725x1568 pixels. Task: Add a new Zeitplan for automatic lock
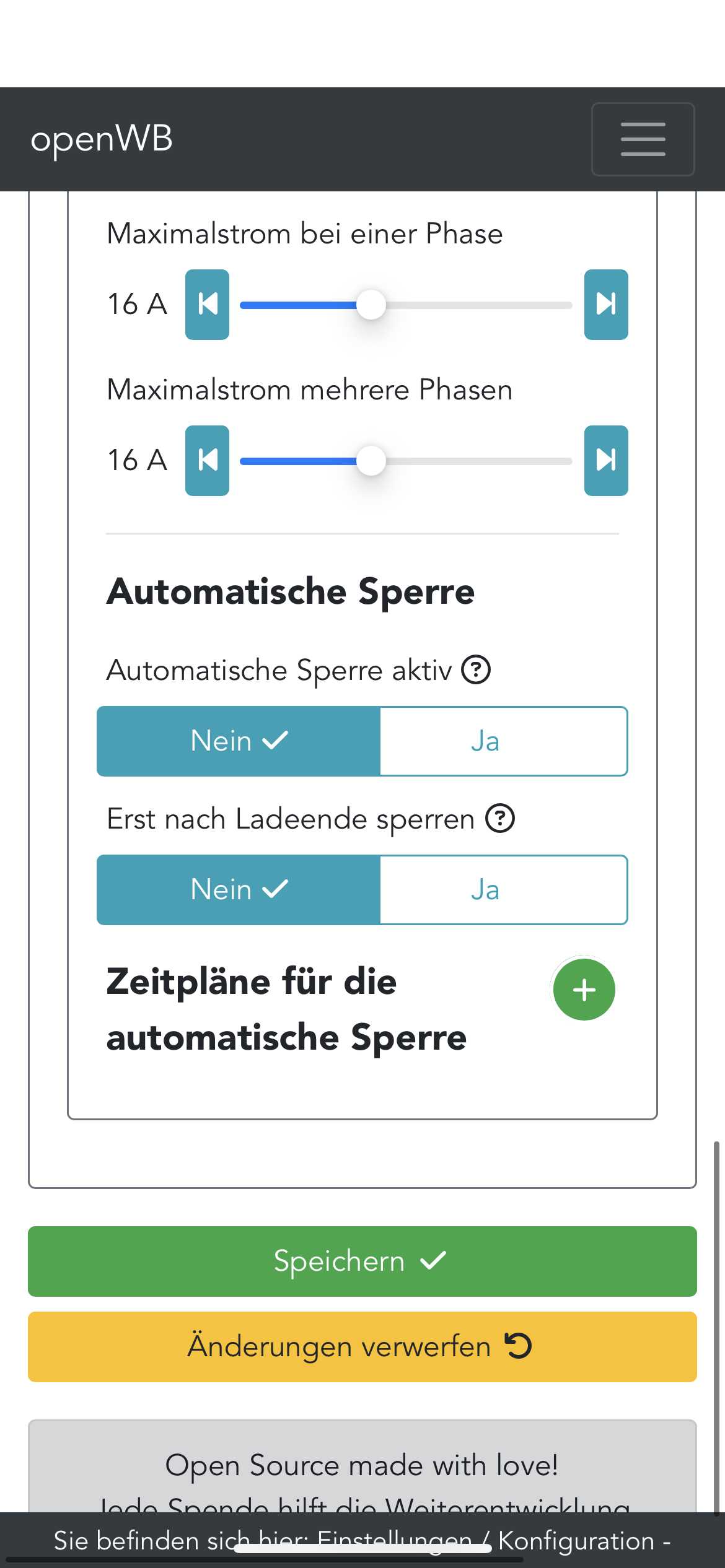pyautogui.click(x=584, y=990)
